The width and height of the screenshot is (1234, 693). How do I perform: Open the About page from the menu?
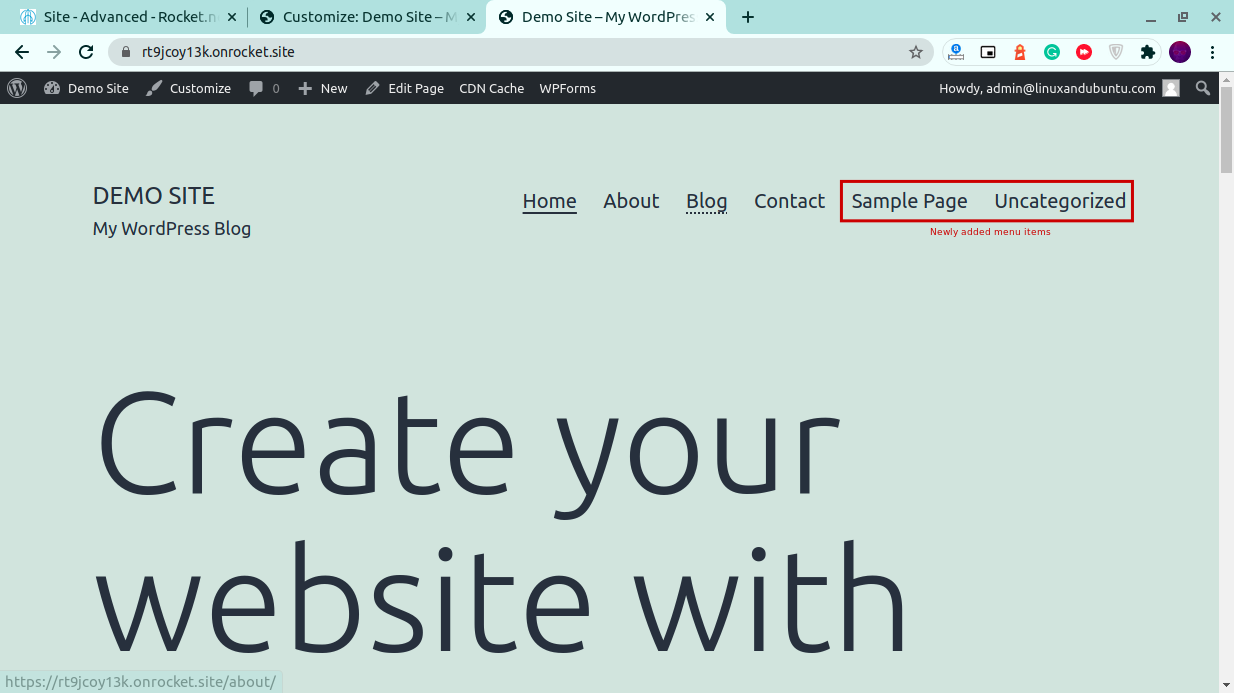coord(631,201)
